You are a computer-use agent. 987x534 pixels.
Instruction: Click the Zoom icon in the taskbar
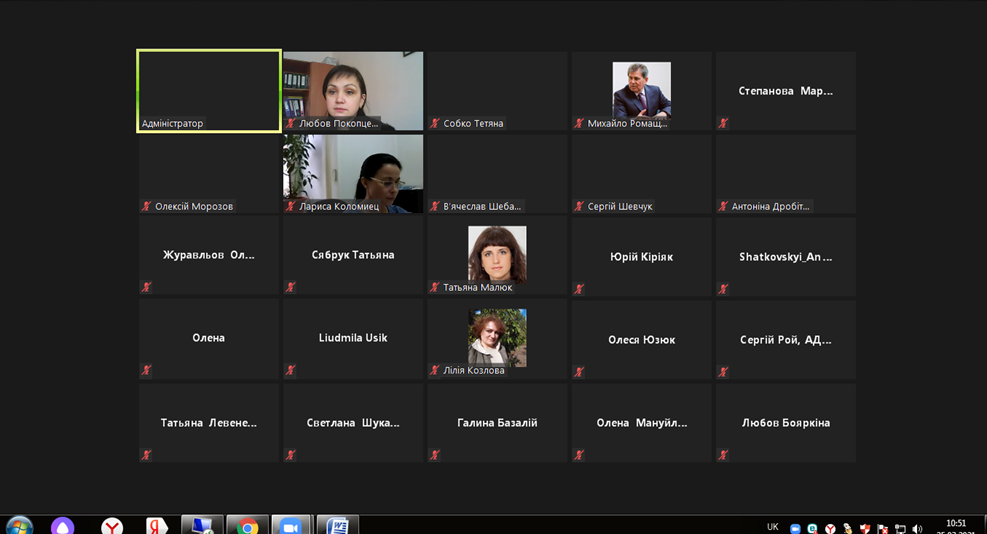(x=291, y=526)
